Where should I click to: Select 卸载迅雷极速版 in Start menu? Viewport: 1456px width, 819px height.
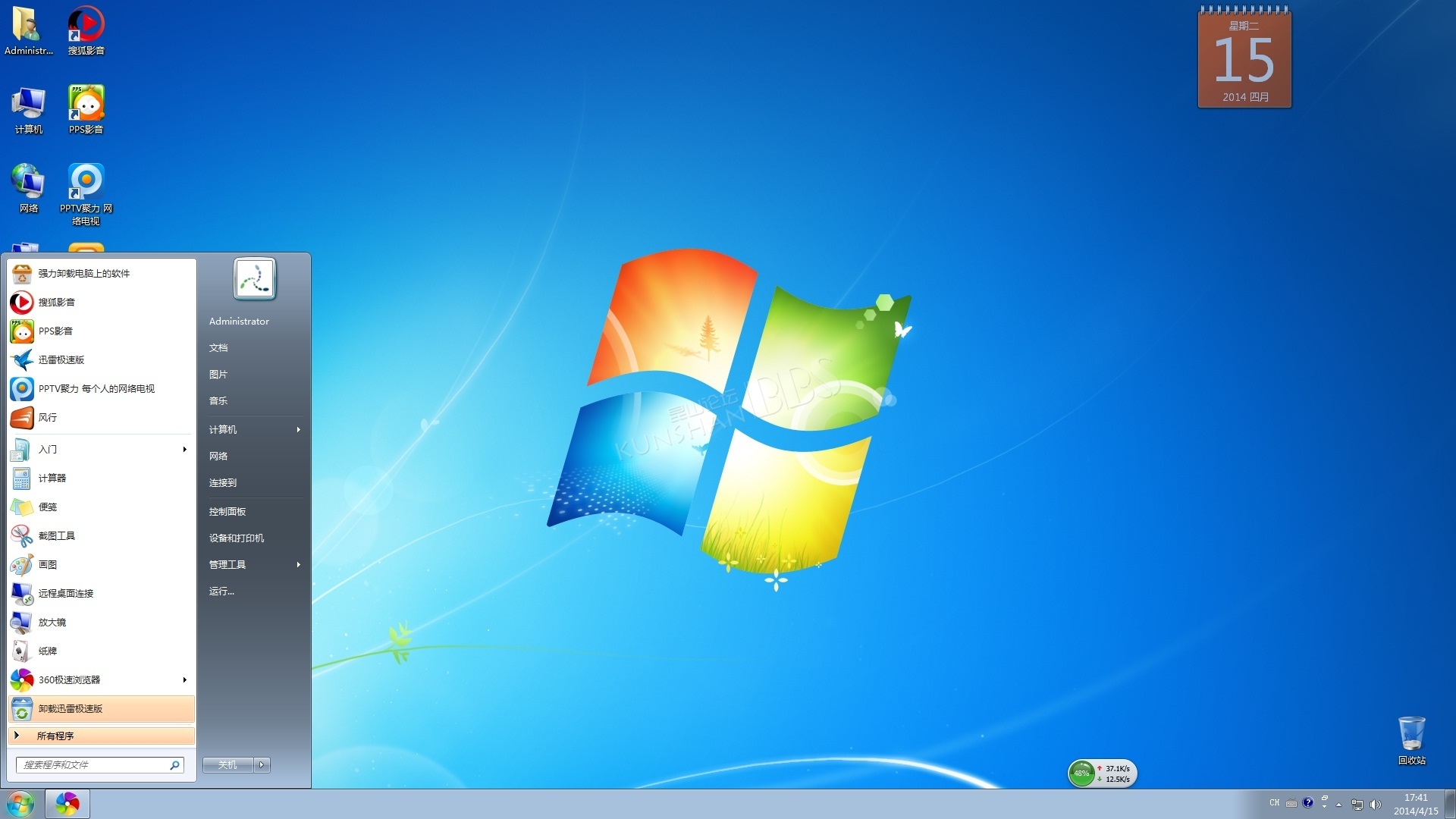pos(102,709)
